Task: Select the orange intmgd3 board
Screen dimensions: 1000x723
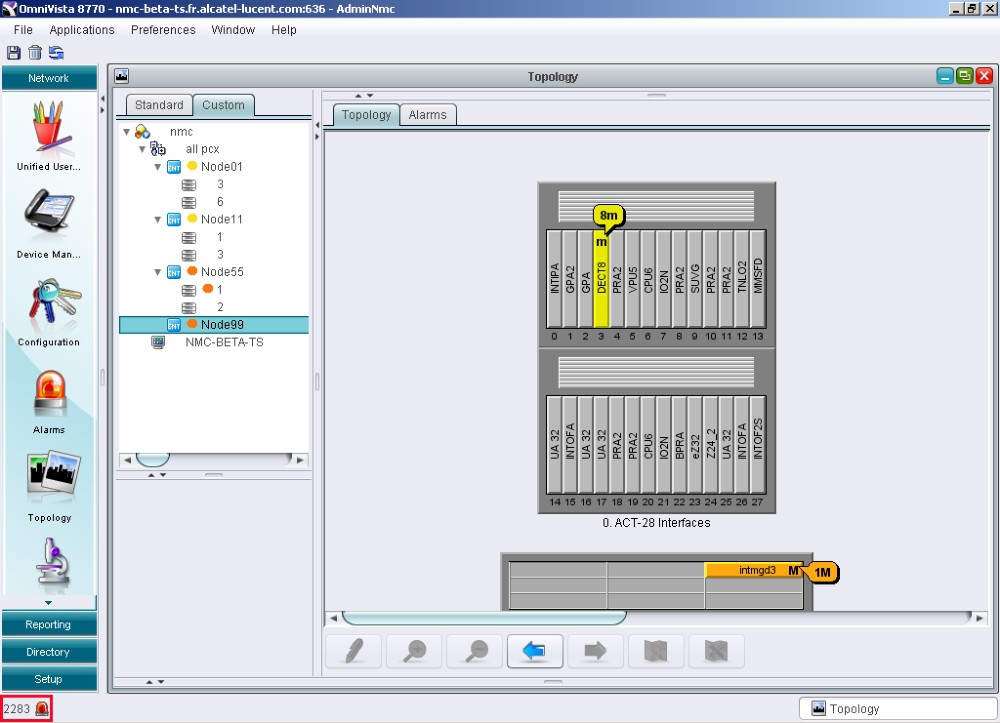Action: coord(754,571)
